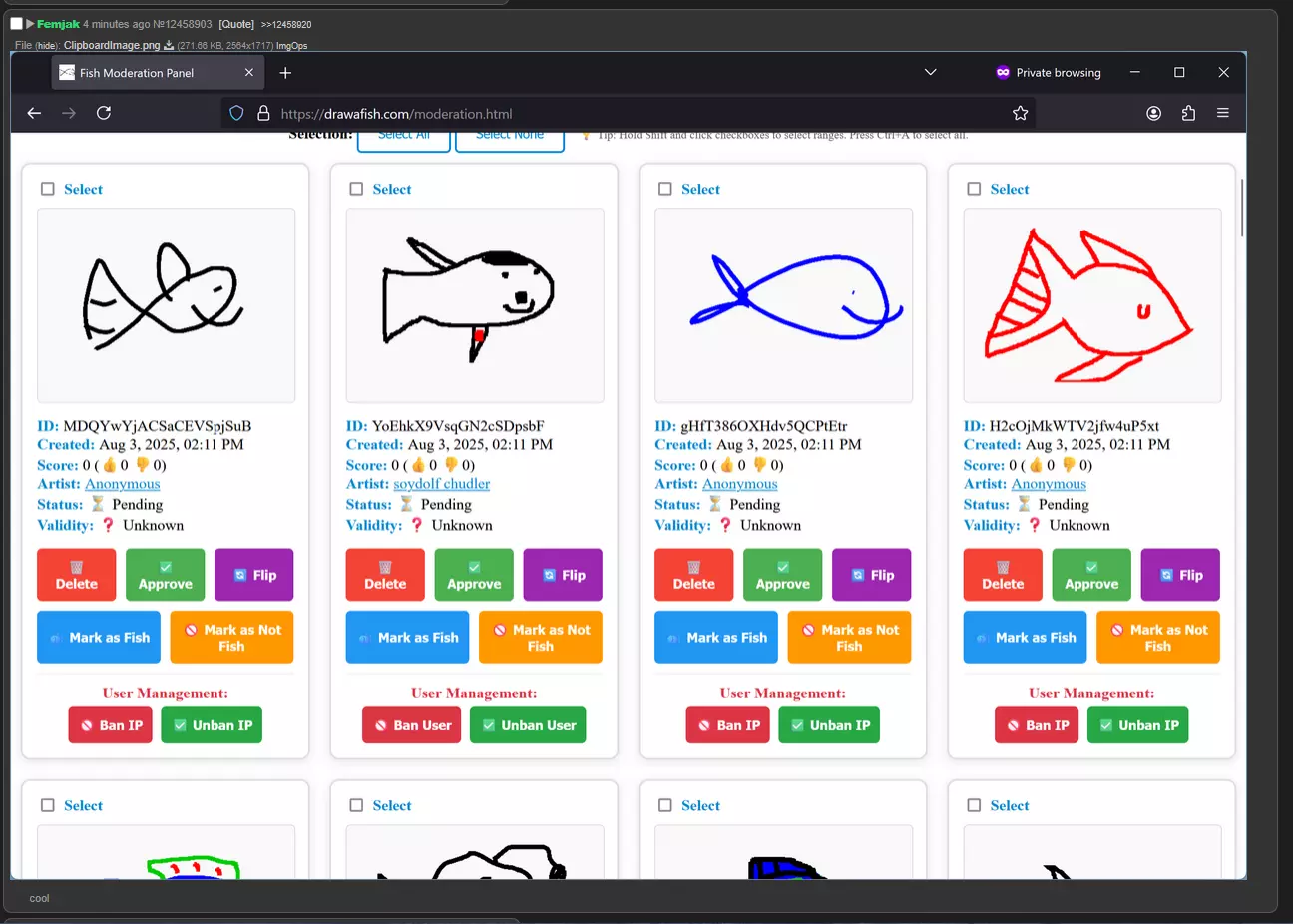
Task: Click the Quote link on post
Action: pos(236,24)
